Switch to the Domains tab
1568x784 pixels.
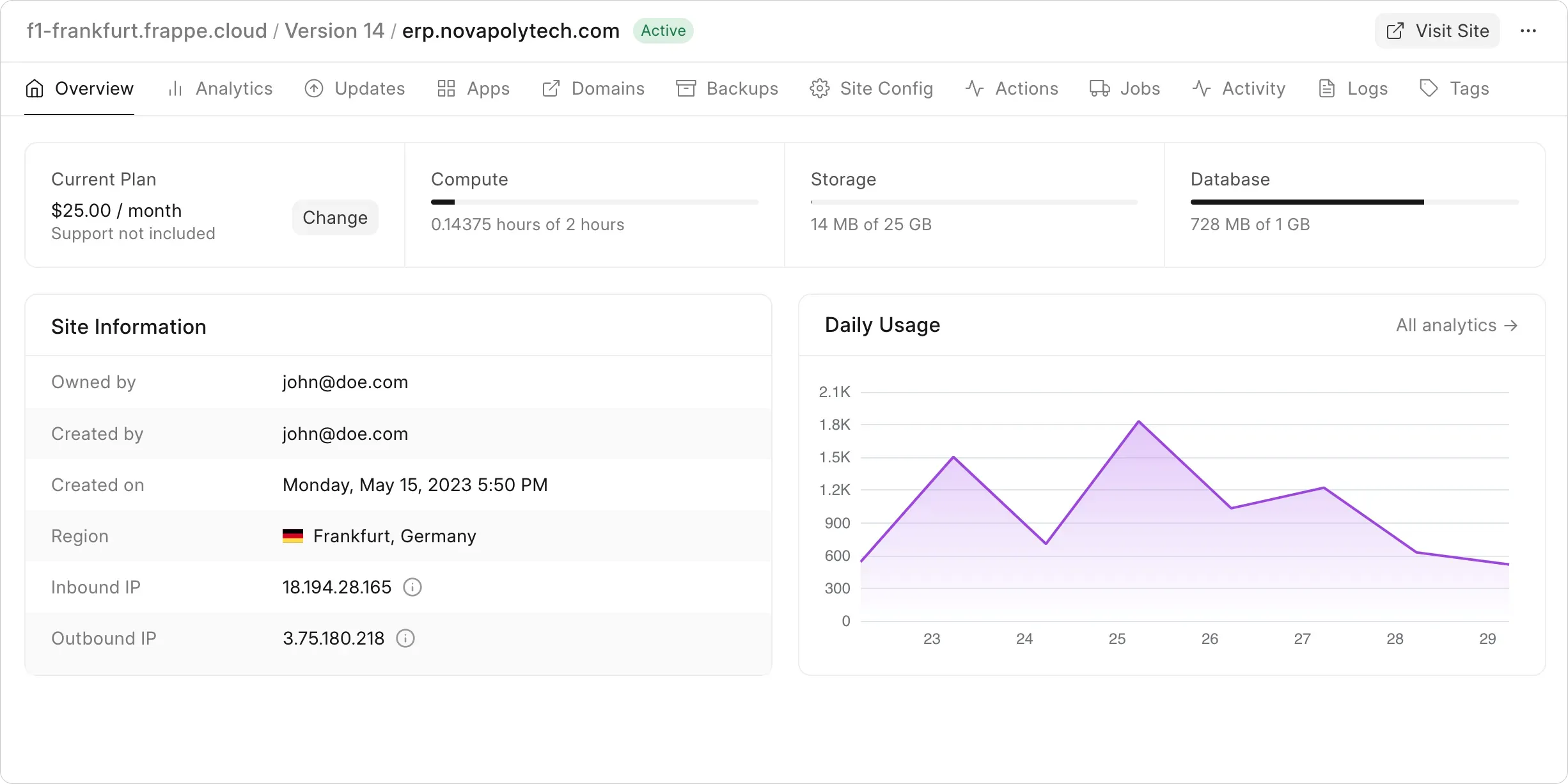(608, 88)
